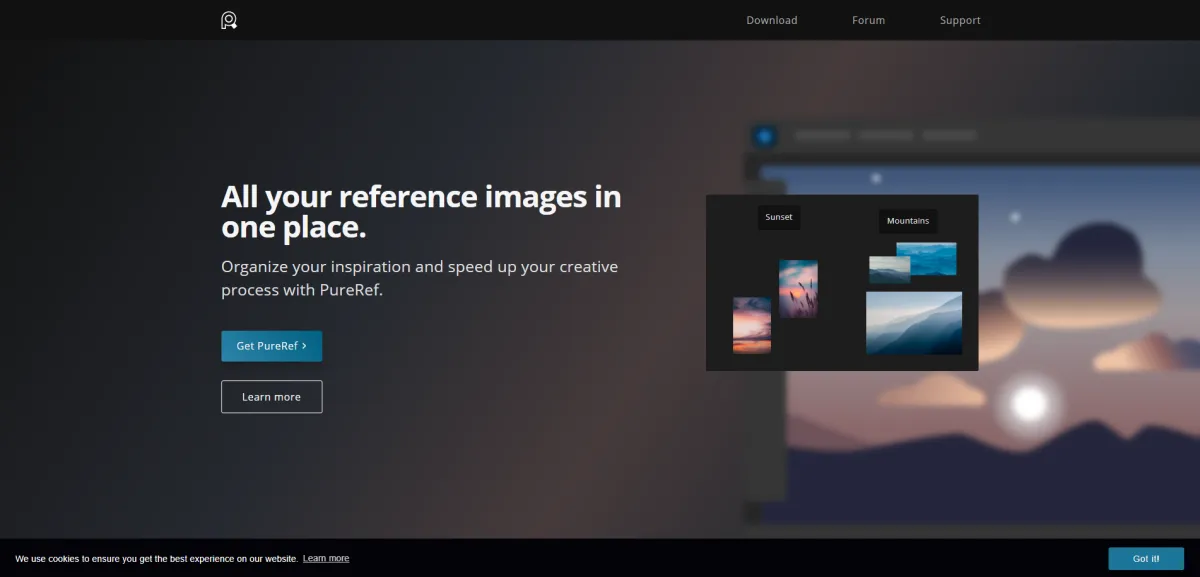Click the blurred blue circular window icon
Image resolution: width=1200 pixels, height=577 pixels.
coord(765,136)
